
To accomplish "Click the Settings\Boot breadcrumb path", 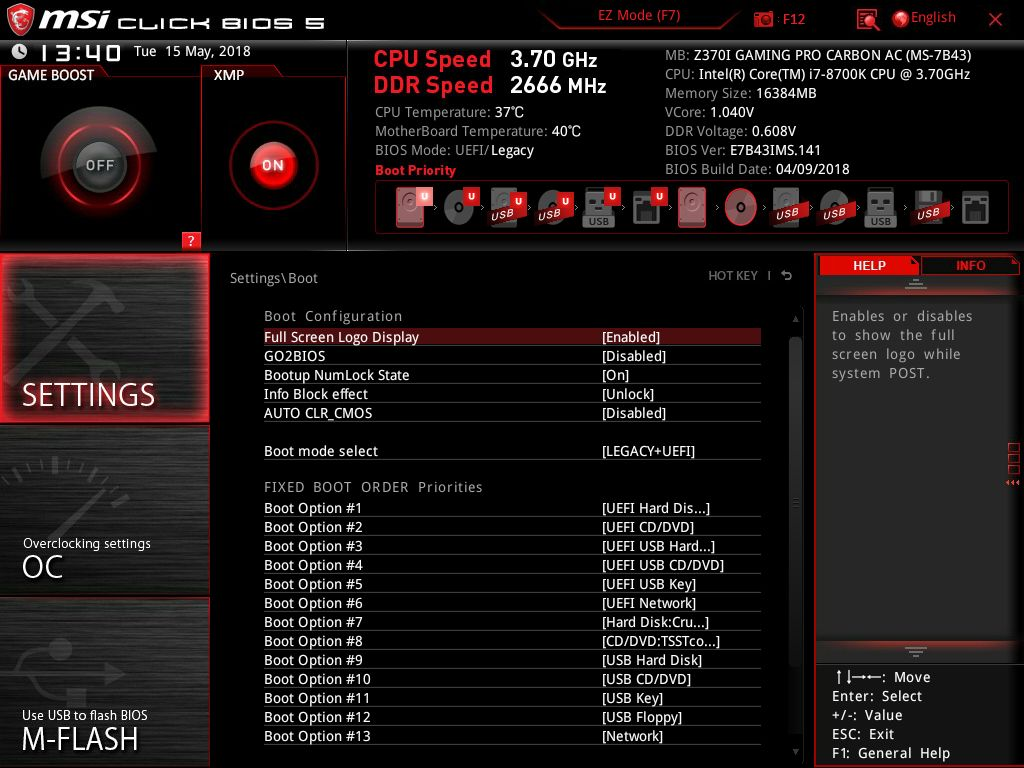I will [x=274, y=278].
